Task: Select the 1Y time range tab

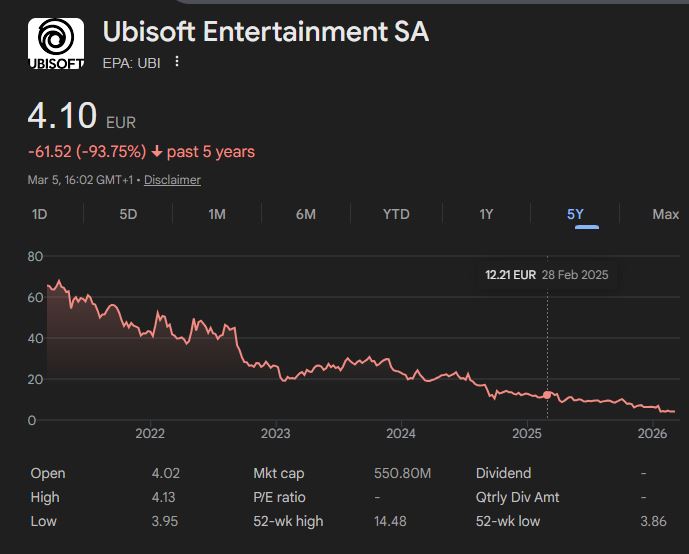Action: click(x=486, y=214)
